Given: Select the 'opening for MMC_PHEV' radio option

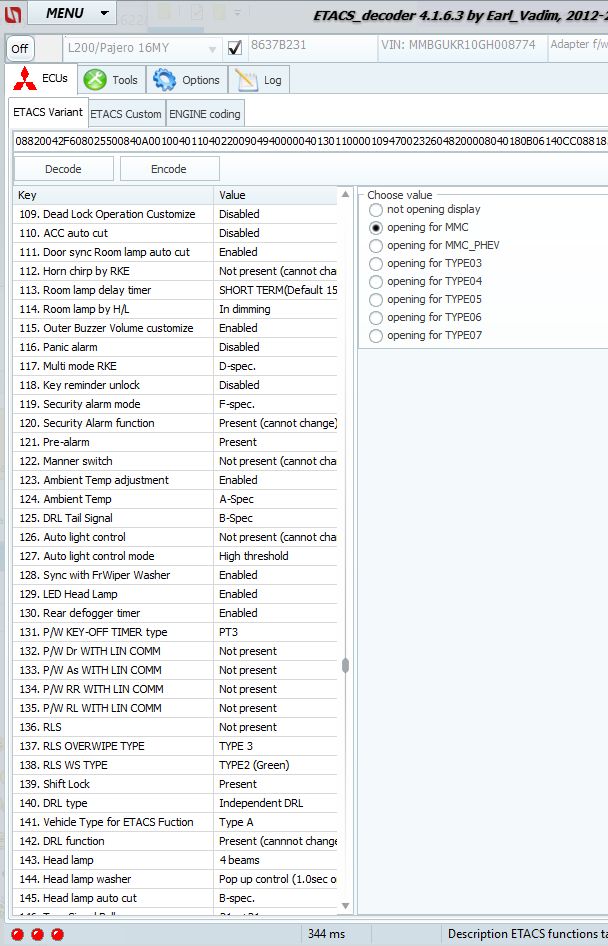Looking at the screenshot, I should [x=376, y=246].
